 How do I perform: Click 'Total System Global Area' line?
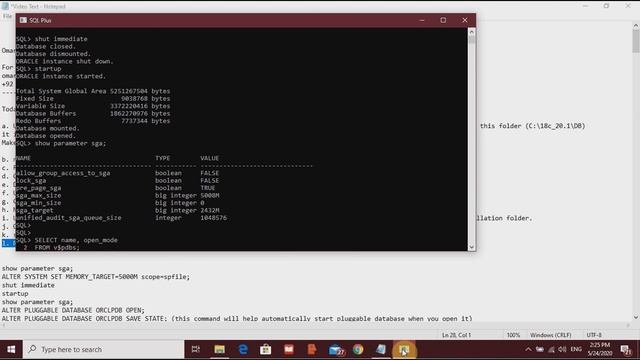point(93,91)
